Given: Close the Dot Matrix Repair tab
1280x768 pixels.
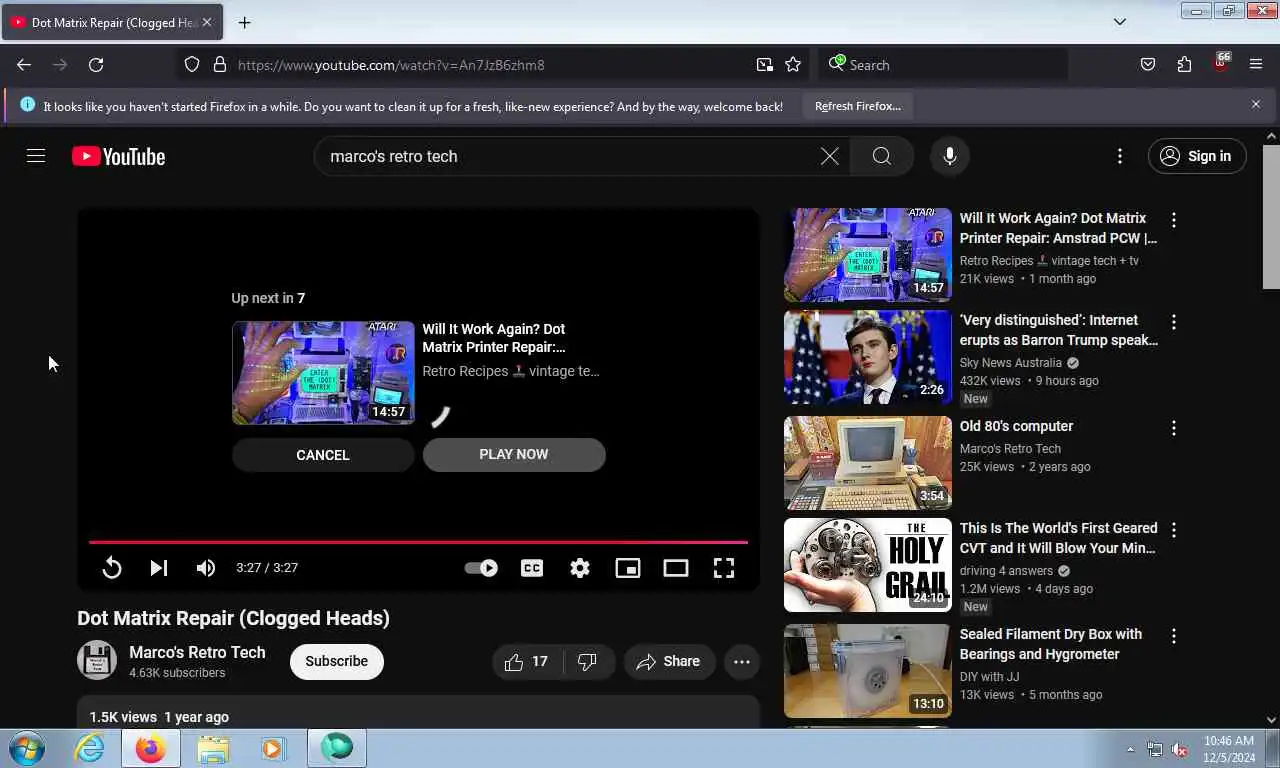Looking at the screenshot, I should pyautogui.click(x=207, y=22).
